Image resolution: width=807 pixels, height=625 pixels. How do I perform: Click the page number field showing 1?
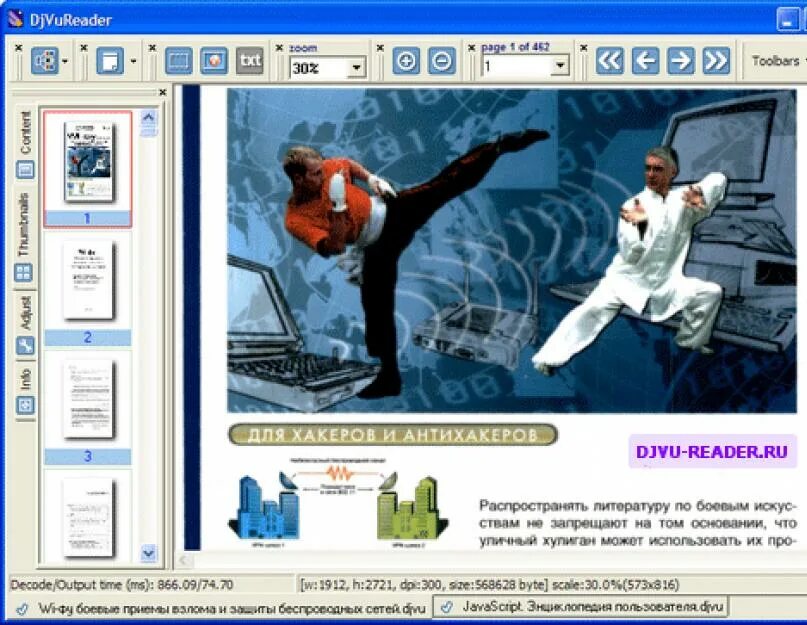click(x=516, y=65)
